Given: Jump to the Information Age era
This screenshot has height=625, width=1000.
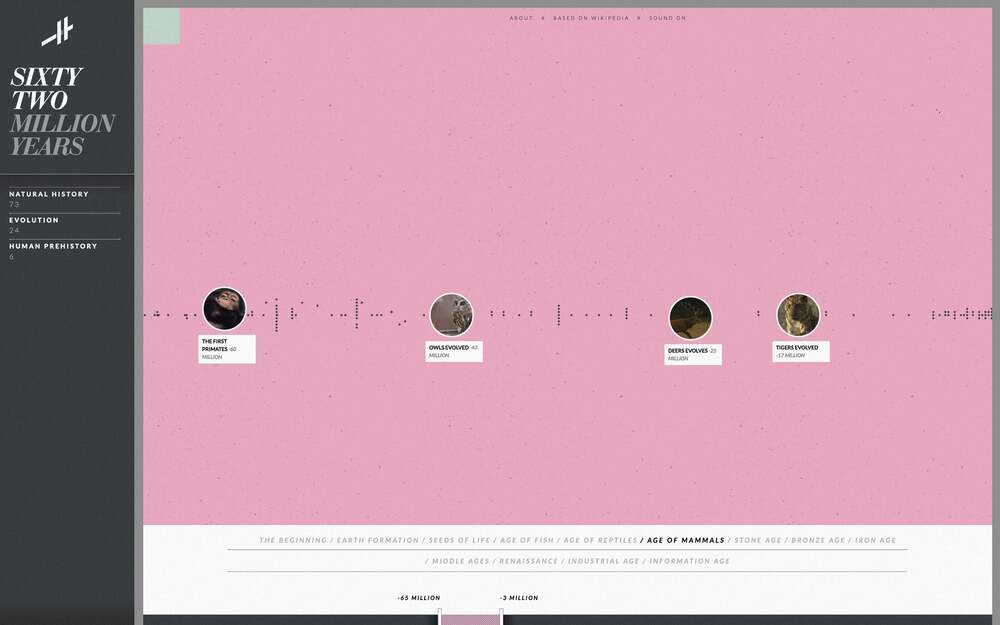Looking at the screenshot, I should coord(690,561).
